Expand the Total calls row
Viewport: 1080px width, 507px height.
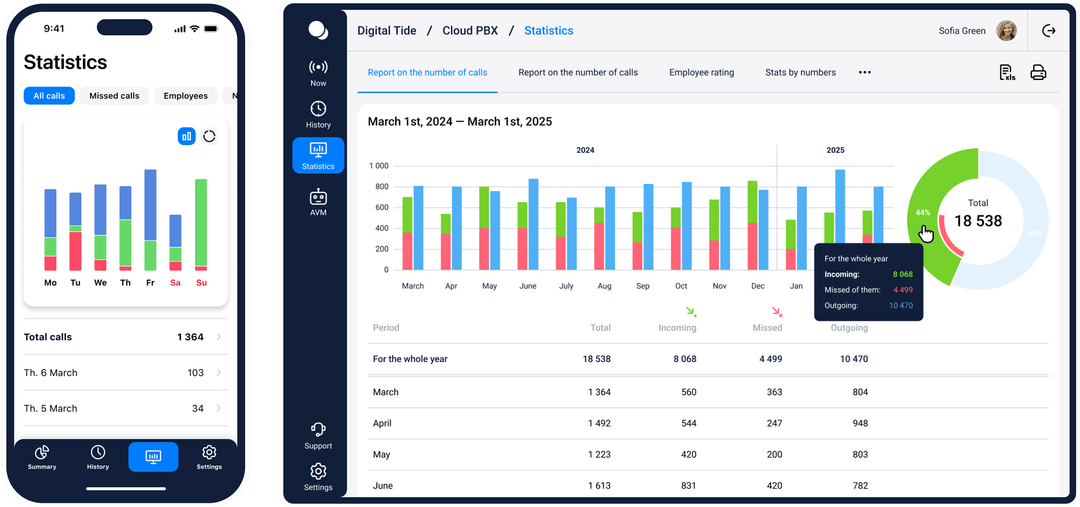(219, 337)
